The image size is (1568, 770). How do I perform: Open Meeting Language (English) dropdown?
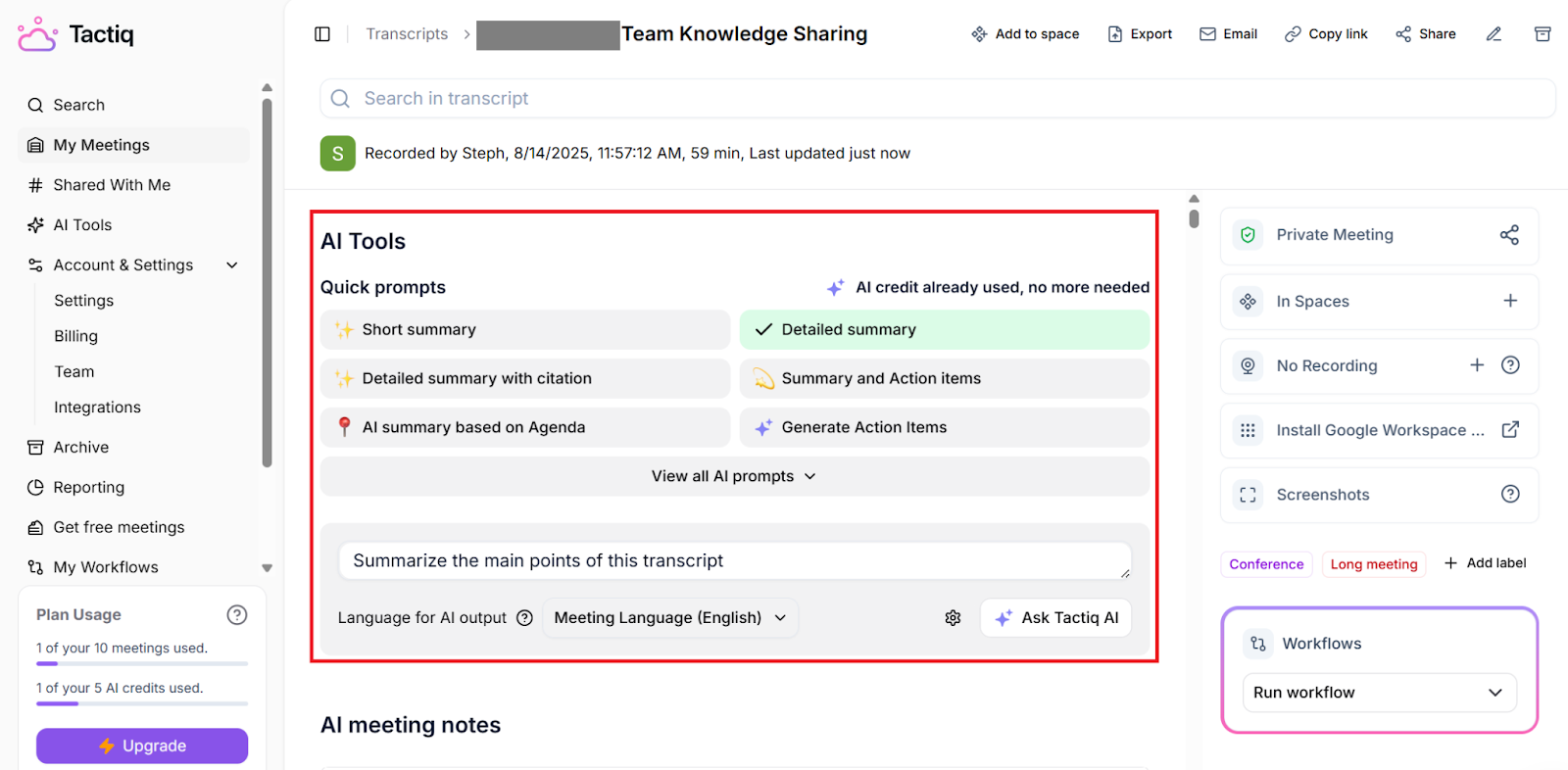[670, 618]
